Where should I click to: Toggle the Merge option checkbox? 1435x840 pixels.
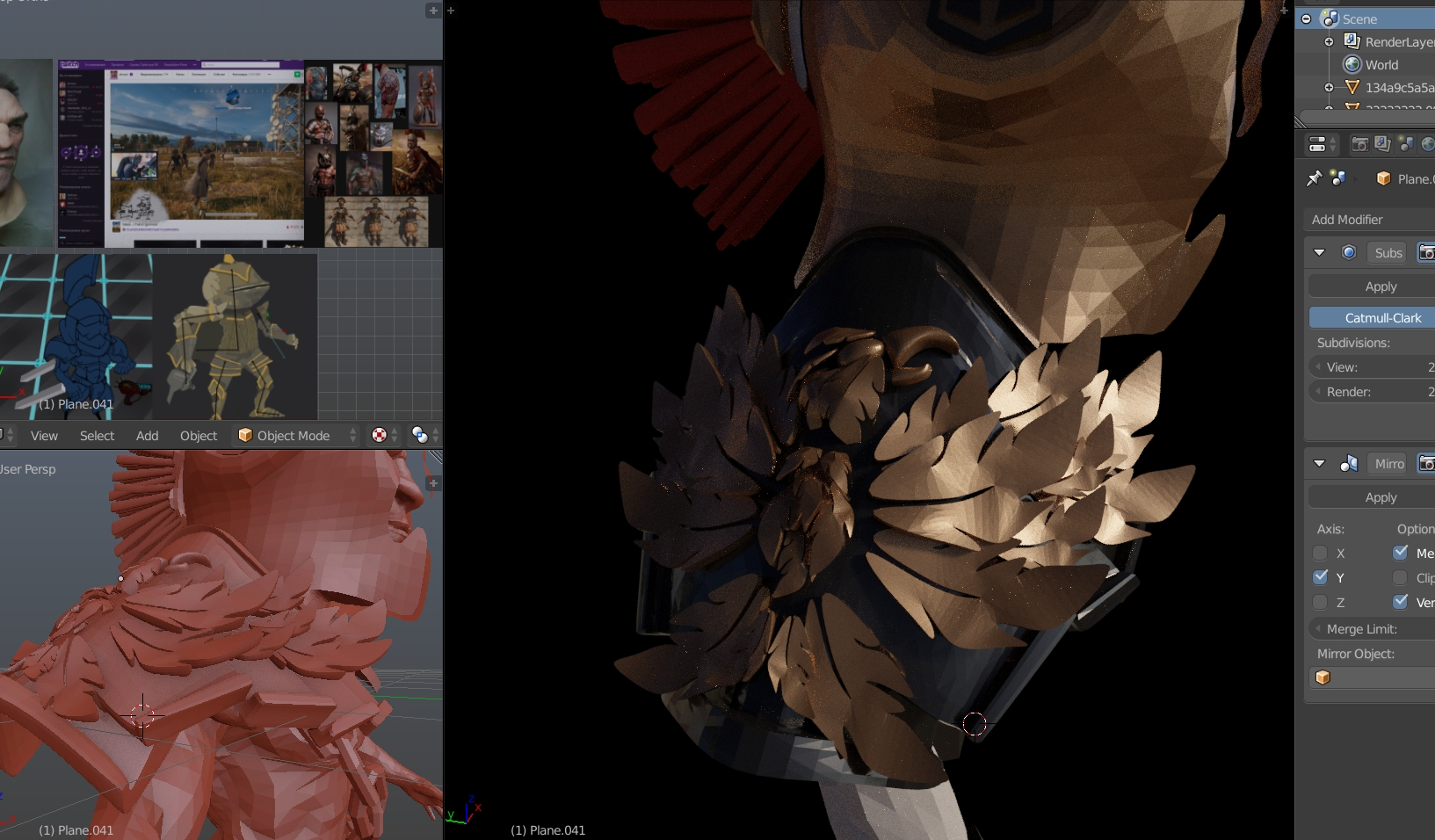click(x=1401, y=553)
